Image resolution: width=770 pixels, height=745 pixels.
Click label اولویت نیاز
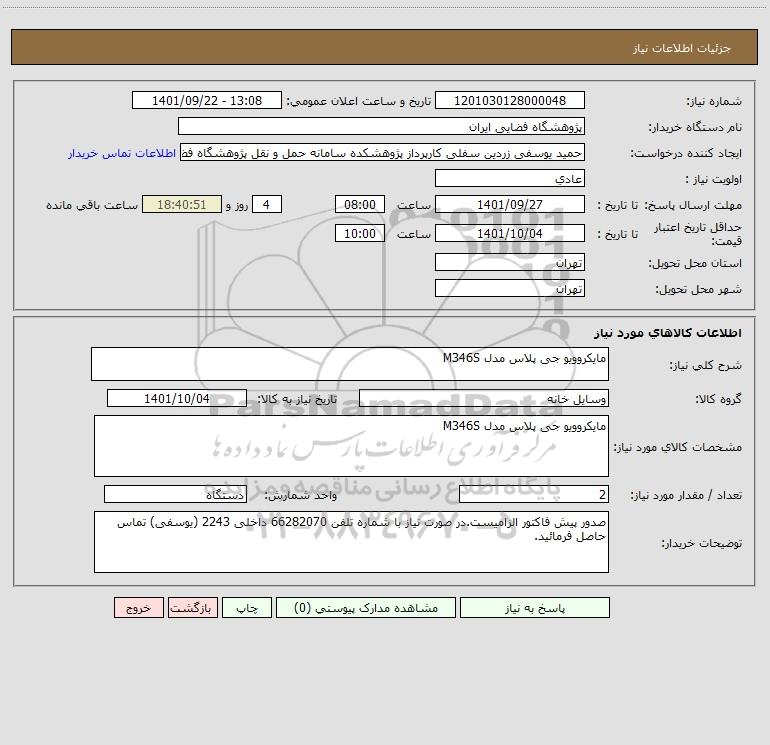coord(714,180)
